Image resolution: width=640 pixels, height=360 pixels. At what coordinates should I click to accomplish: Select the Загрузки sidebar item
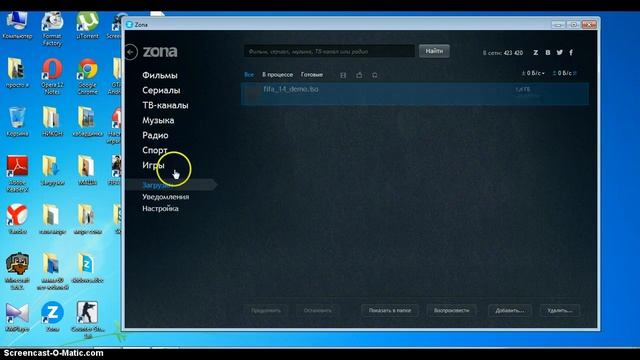point(170,185)
